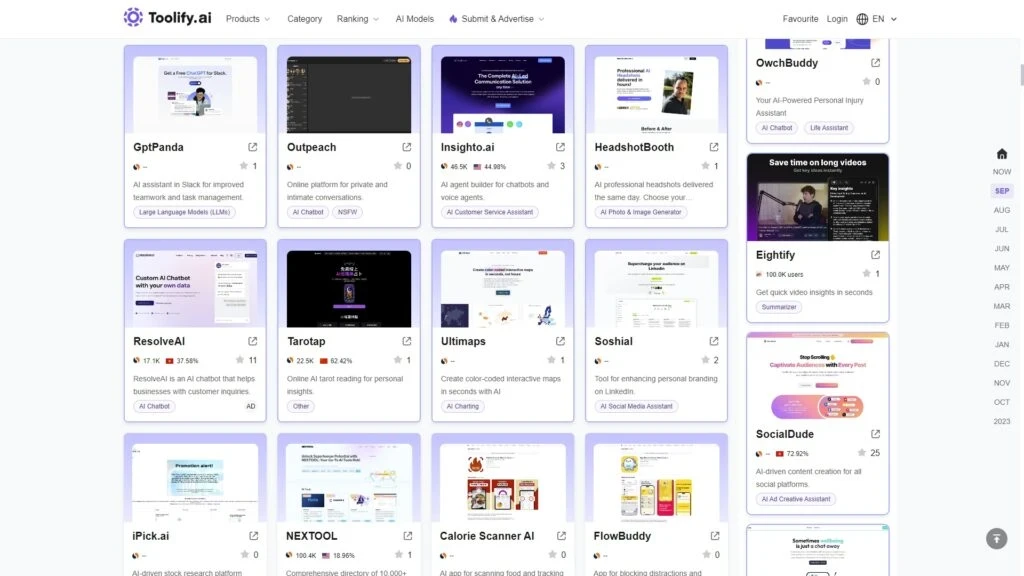Image resolution: width=1024 pixels, height=576 pixels.
Task: Favourite SocialDude with star icon
Action: 862,453
